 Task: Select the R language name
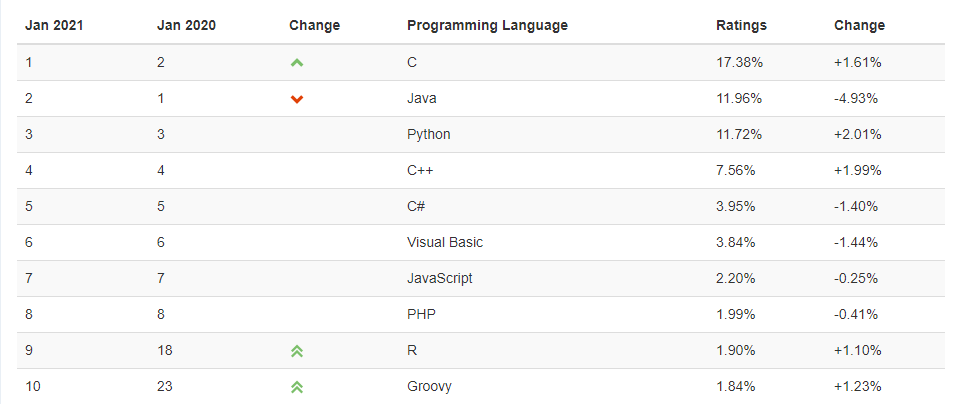(412, 351)
